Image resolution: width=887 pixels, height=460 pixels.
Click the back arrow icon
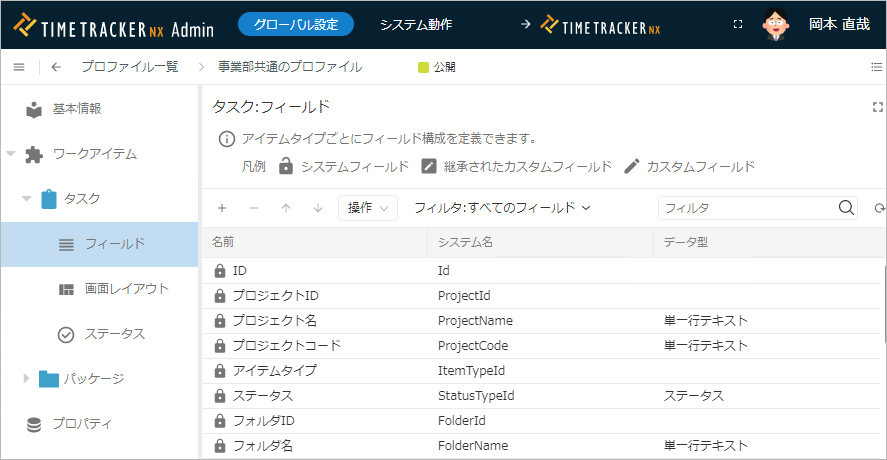[56, 67]
